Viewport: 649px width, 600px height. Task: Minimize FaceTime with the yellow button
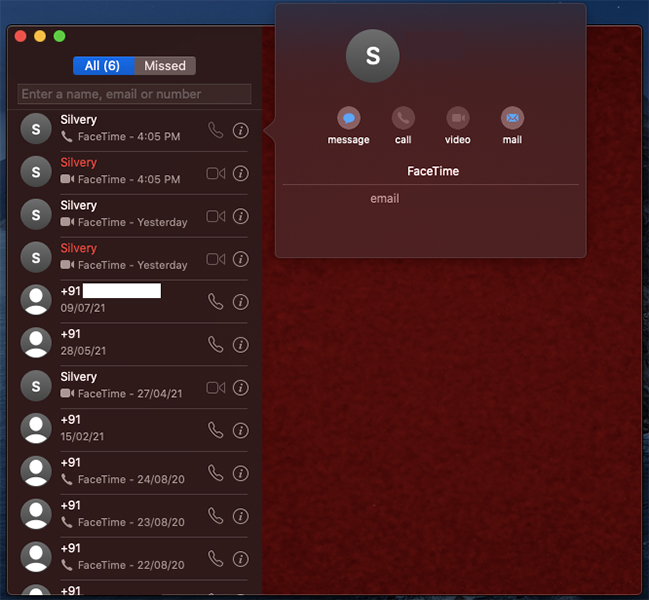point(40,36)
